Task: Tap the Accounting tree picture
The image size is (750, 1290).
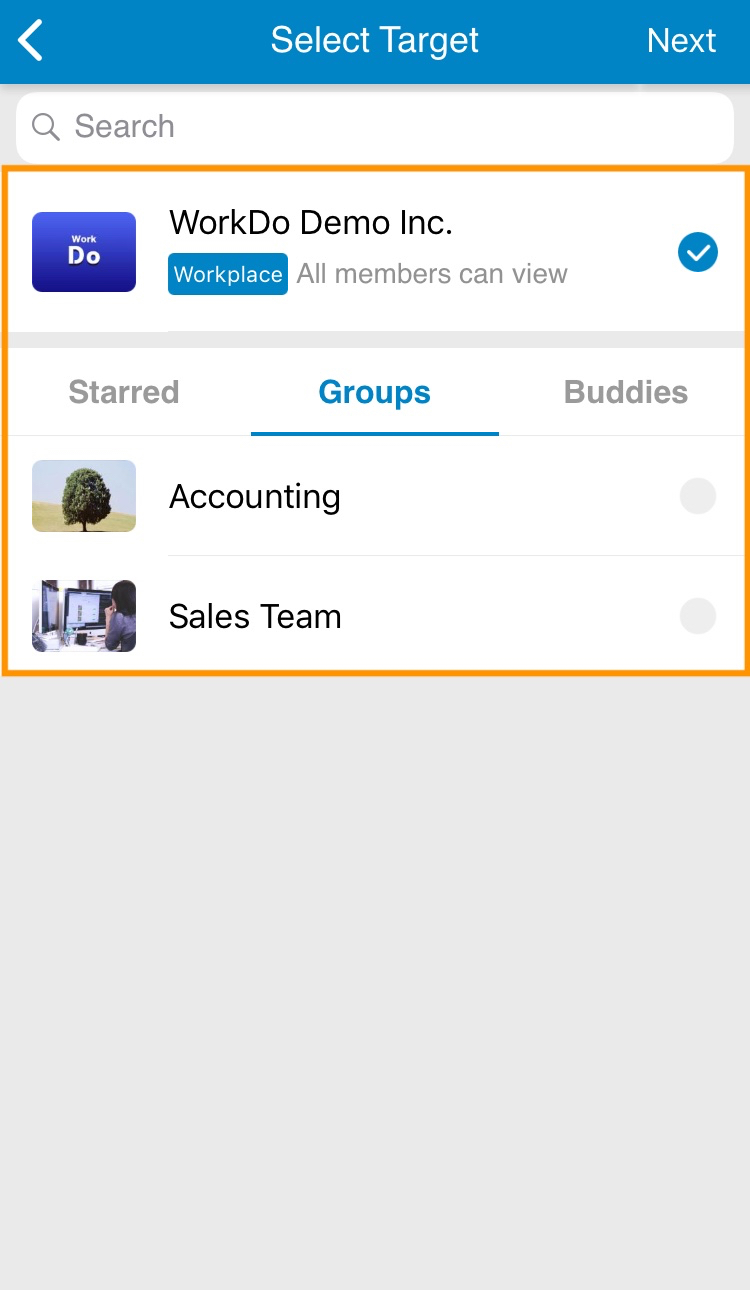Action: pyautogui.click(x=84, y=496)
